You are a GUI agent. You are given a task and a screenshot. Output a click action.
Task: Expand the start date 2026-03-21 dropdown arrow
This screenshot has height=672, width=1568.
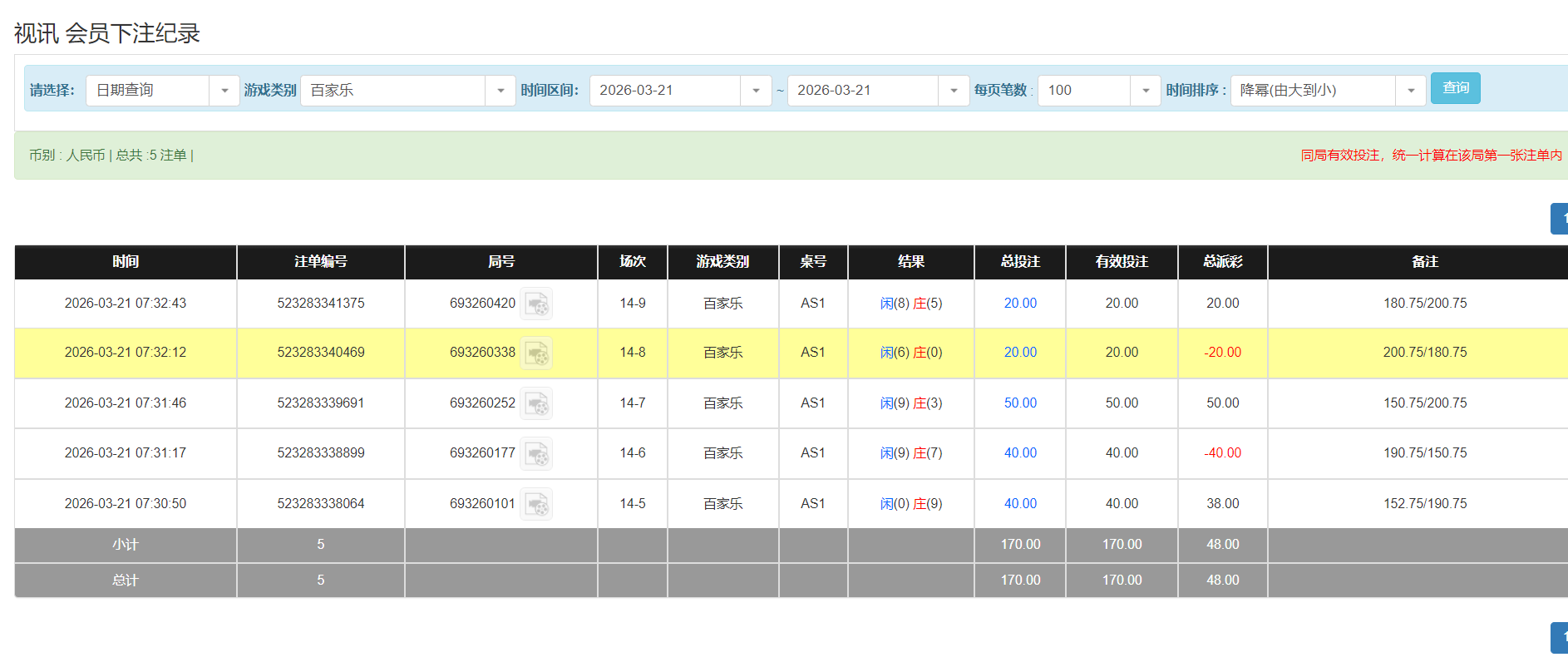tap(756, 91)
